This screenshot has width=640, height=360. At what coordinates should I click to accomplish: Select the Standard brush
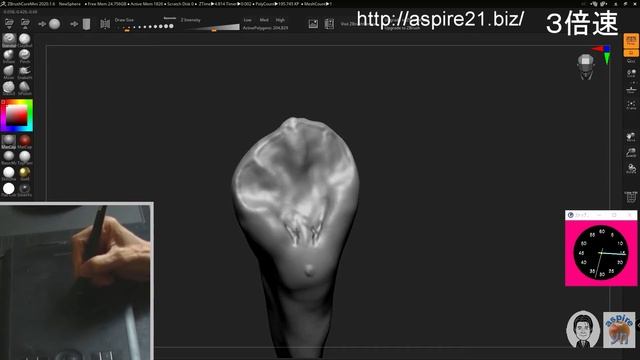pos(9,40)
